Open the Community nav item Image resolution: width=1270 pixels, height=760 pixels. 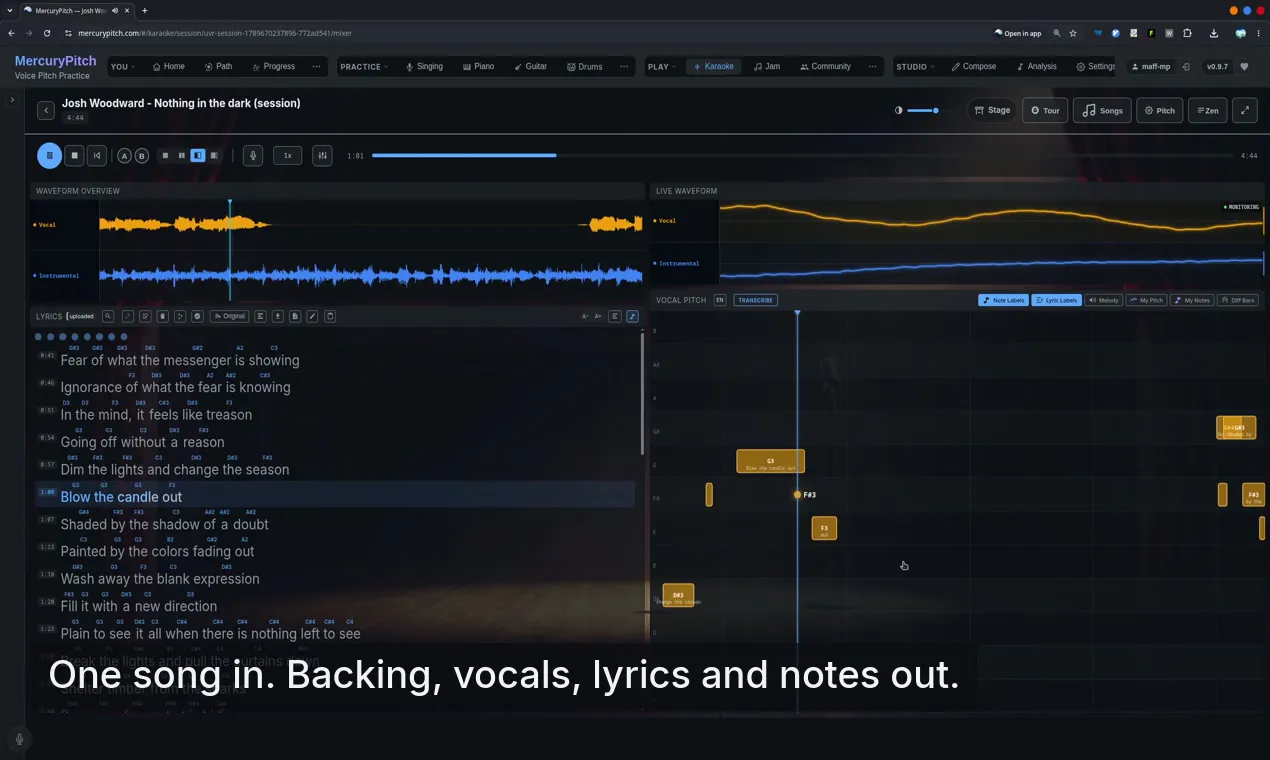(x=825, y=67)
